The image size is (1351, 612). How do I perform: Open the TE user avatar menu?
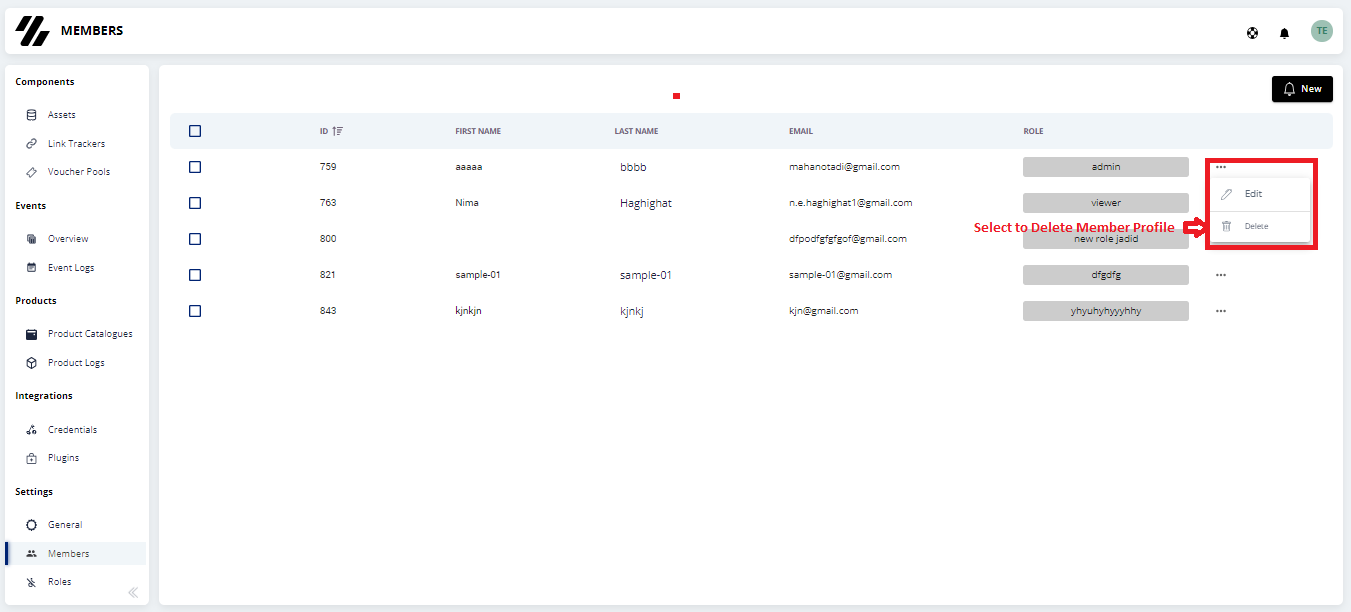pos(1322,31)
